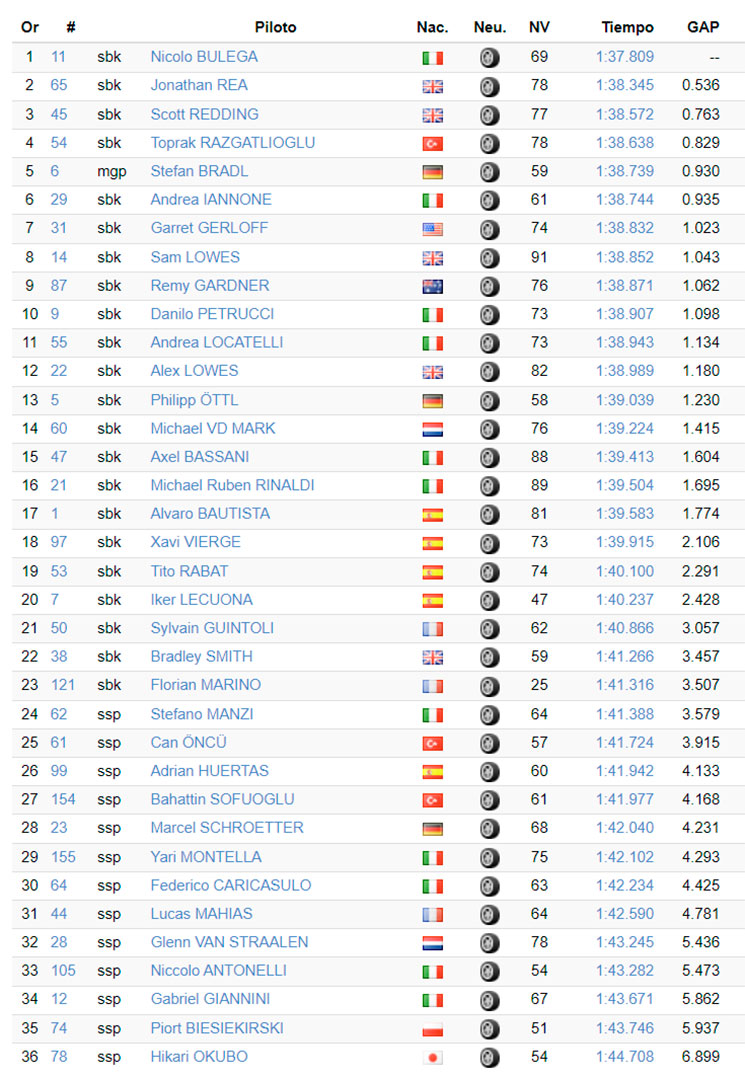Open Jonathan REA's rider link

pyautogui.click(x=199, y=85)
